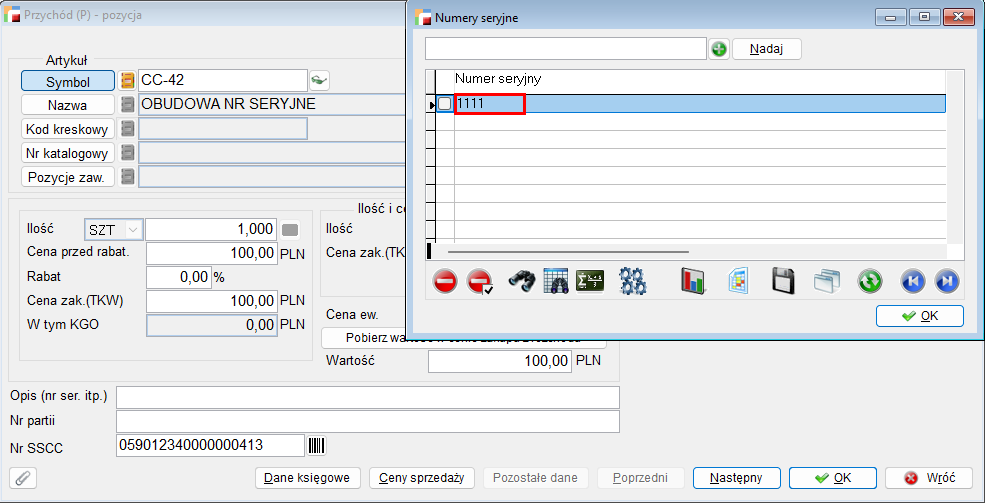Open the sum calculation icon
The height and width of the screenshot is (503, 985).
pos(590,281)
